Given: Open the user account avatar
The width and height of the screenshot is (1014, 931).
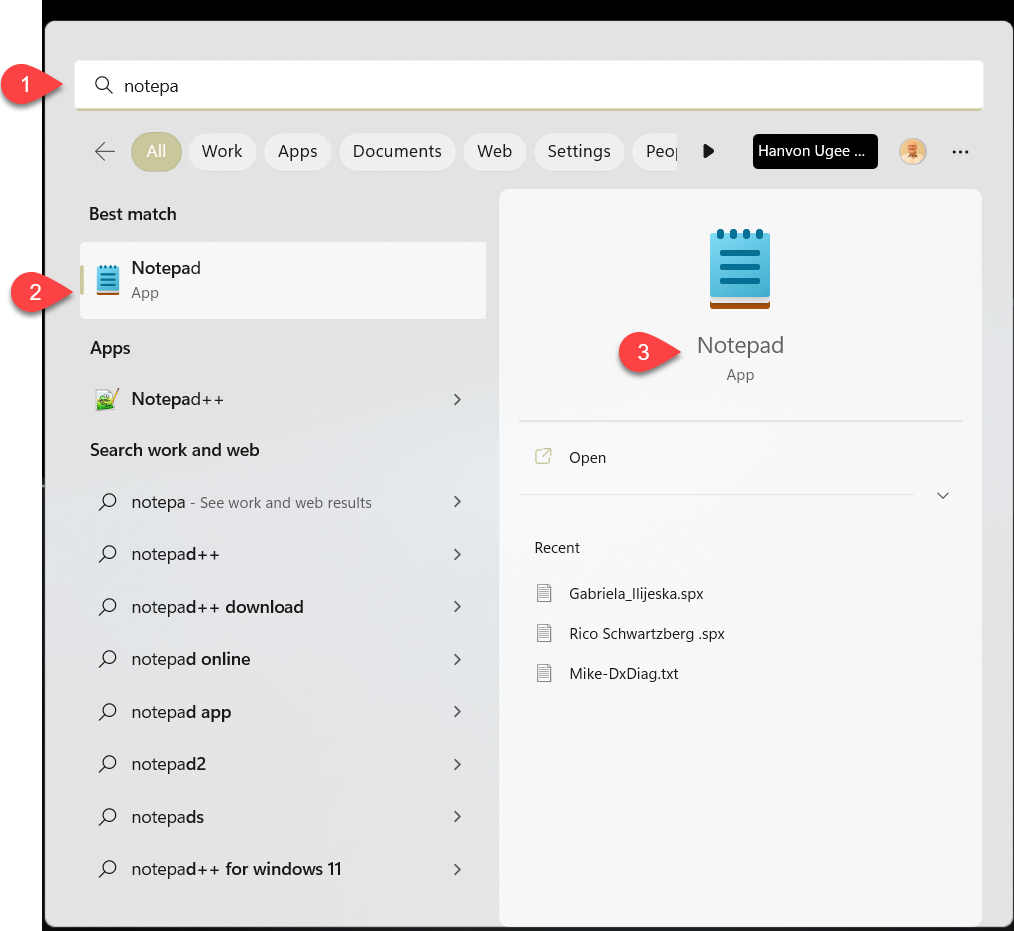Looking at the screenshot, I should tap(912, 151).
